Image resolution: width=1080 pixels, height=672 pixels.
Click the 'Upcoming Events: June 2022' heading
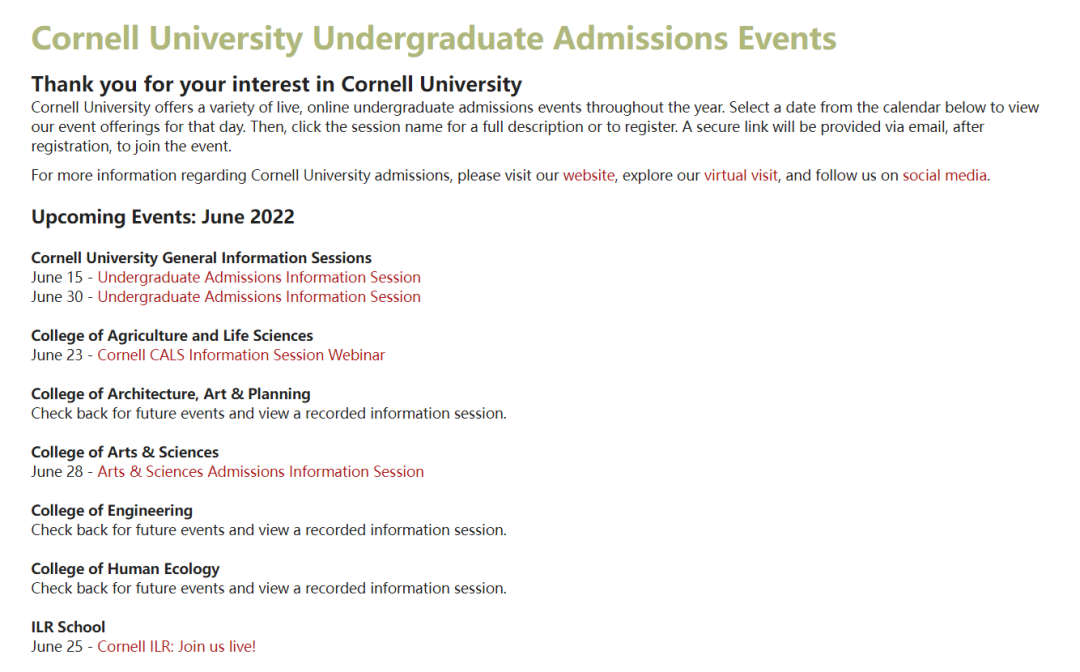(163, 217)
